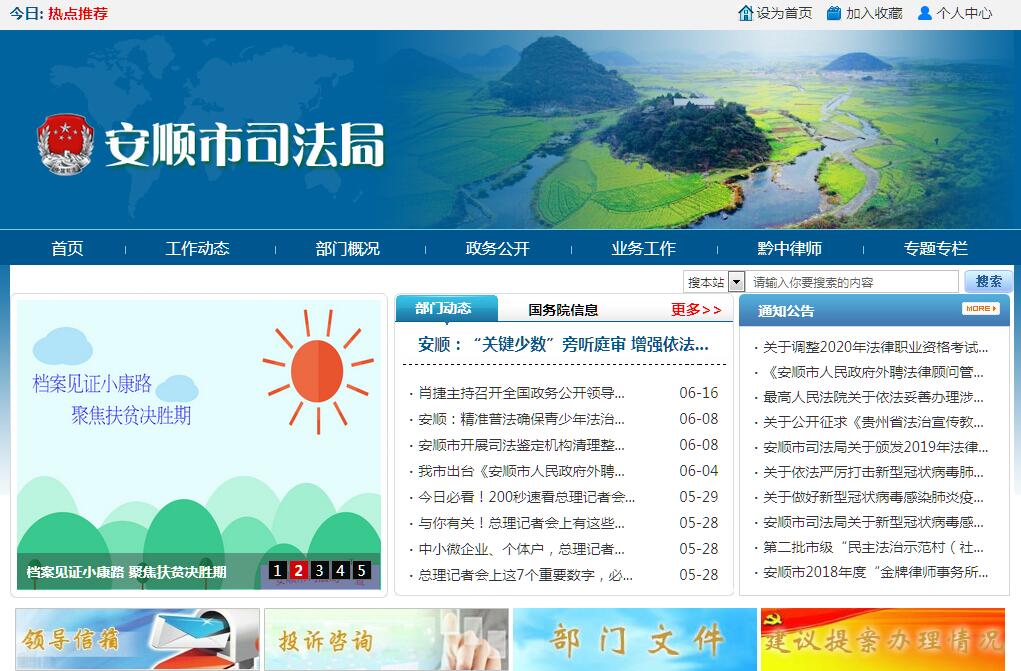Open 个人中心 link
Image resolution: width=1021 pixels, height=671 pixels.
[964, 13]
